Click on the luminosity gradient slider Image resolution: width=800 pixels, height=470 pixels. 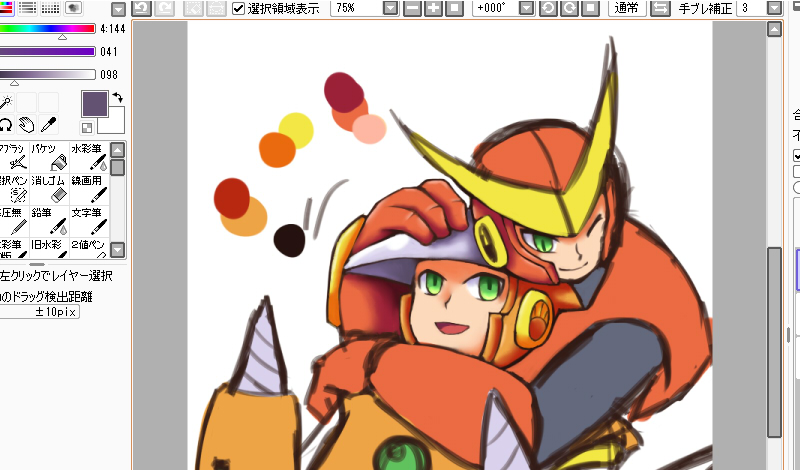(x=47, y=75)
